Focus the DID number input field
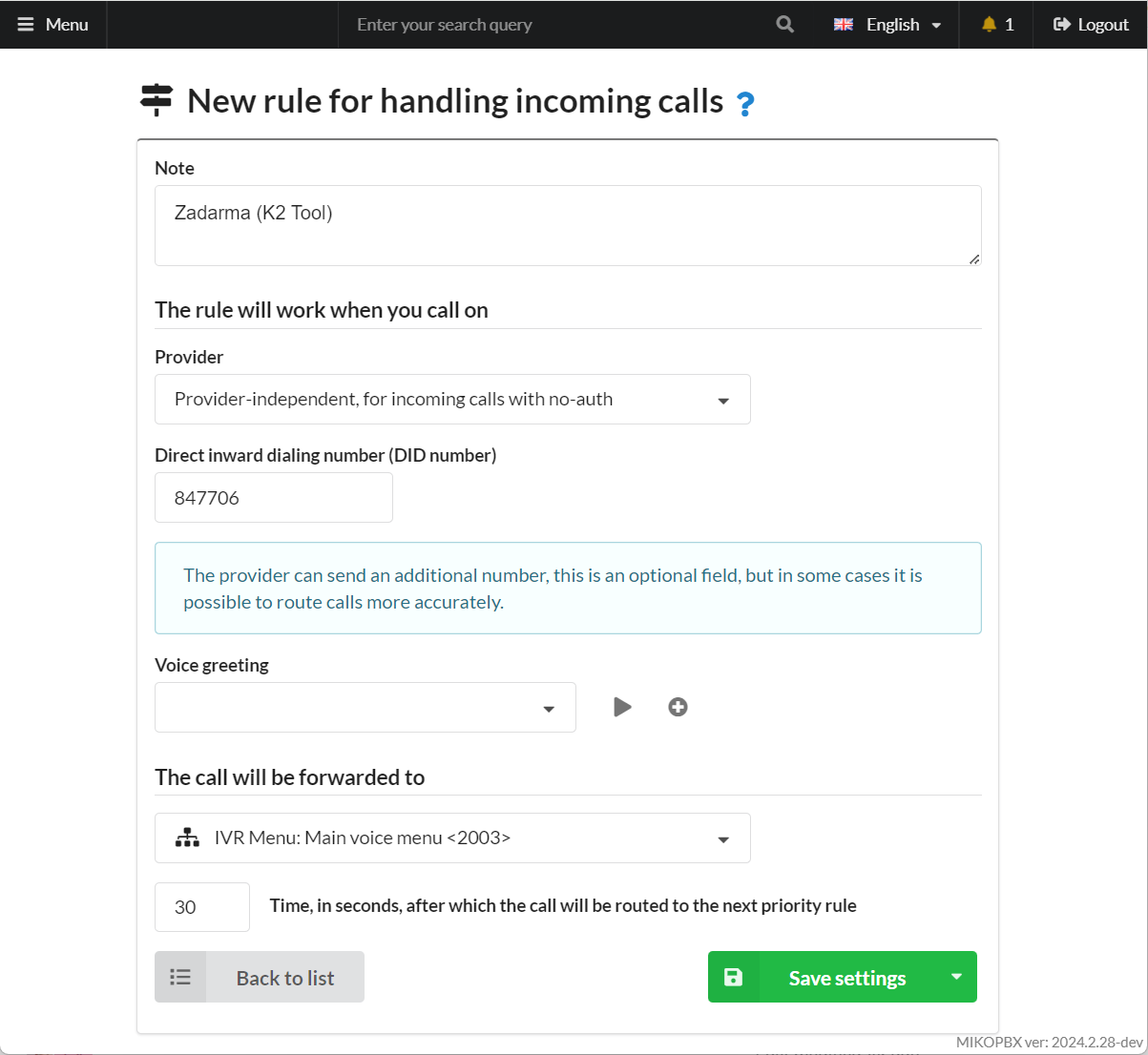The width and height of the screenshot is (1148, 1055). pos(274,498)
